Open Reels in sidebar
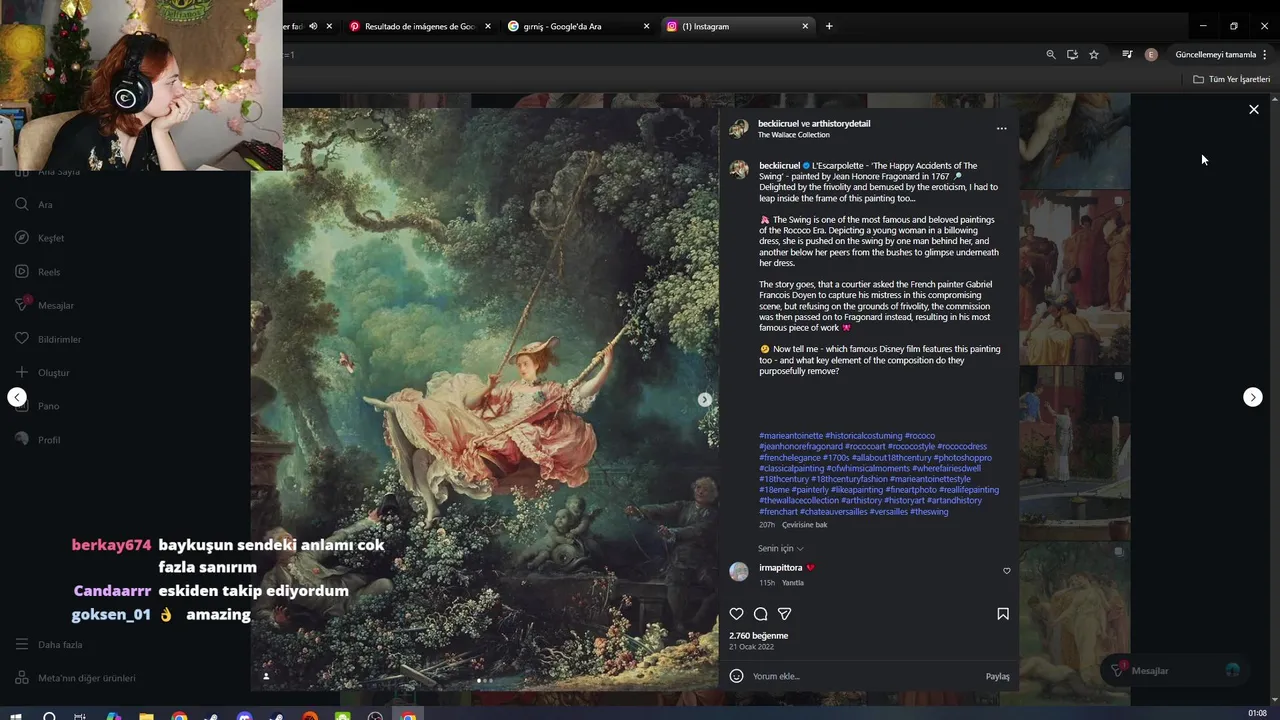This screenshot has width=1280, height=720. 37,272
